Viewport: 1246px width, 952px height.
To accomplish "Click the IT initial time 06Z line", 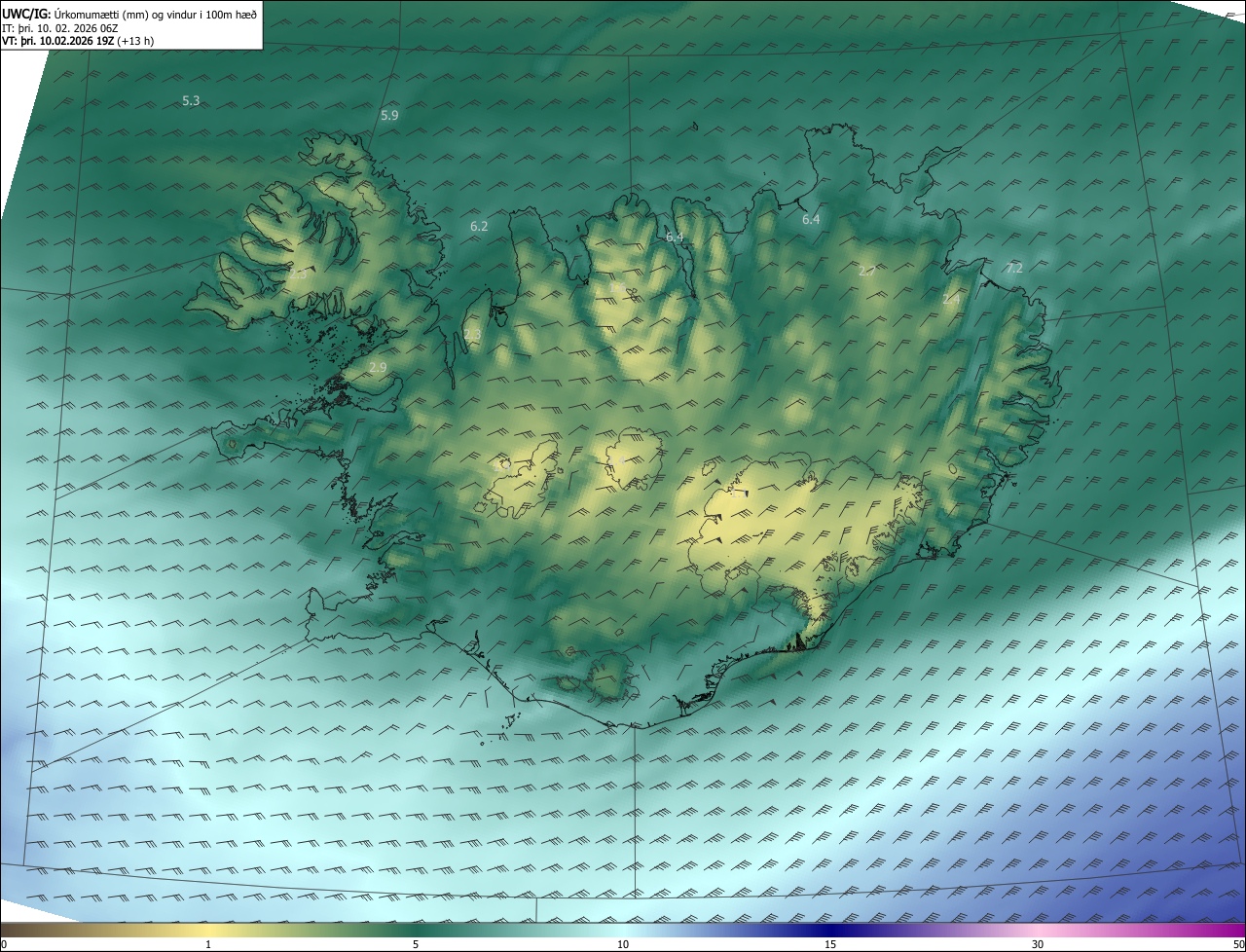I will coord(60,28).
